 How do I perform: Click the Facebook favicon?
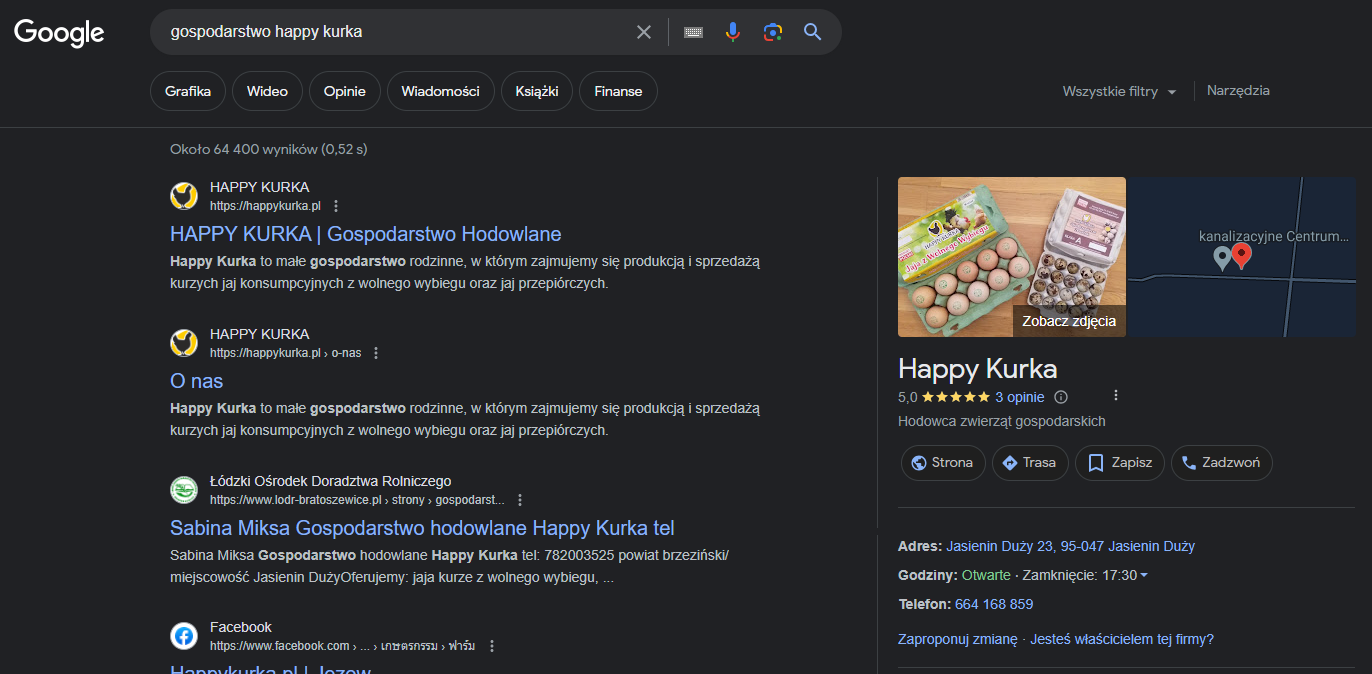tap(184, 636)
